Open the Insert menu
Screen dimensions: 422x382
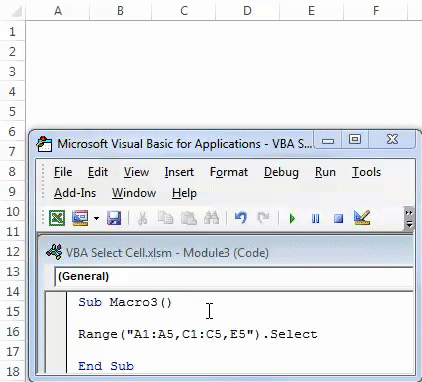[x=179, y=172]
